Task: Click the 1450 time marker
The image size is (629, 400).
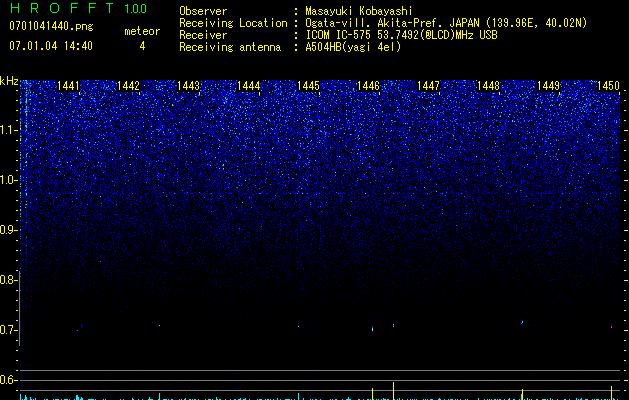Action: pos(608,86)
